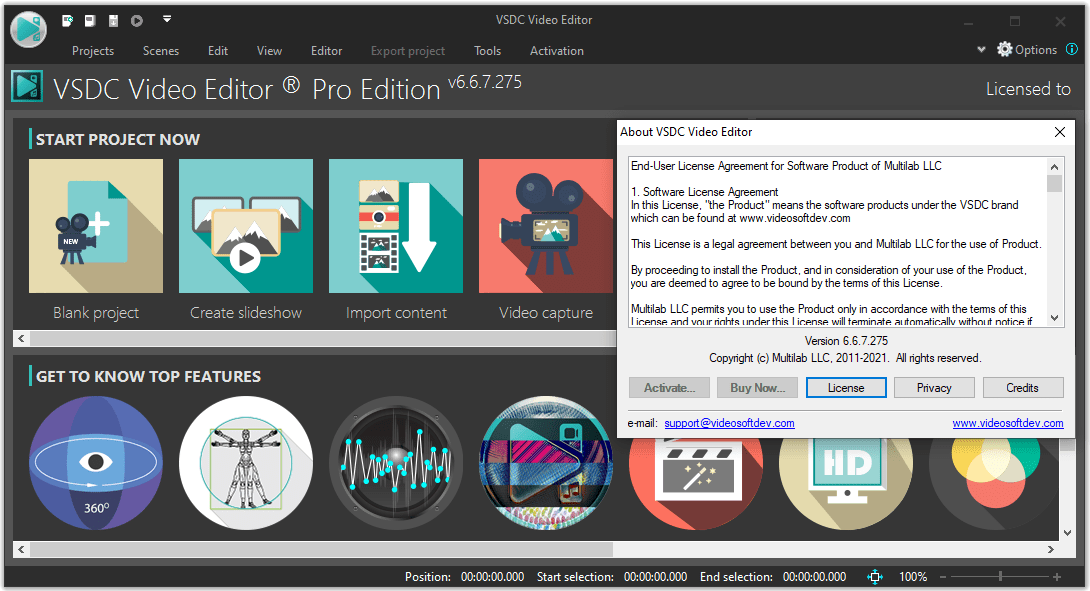The height and width of the screenshot is (591, 1090).
Task: Click the Licensed to label
Action: (1028, 89)
